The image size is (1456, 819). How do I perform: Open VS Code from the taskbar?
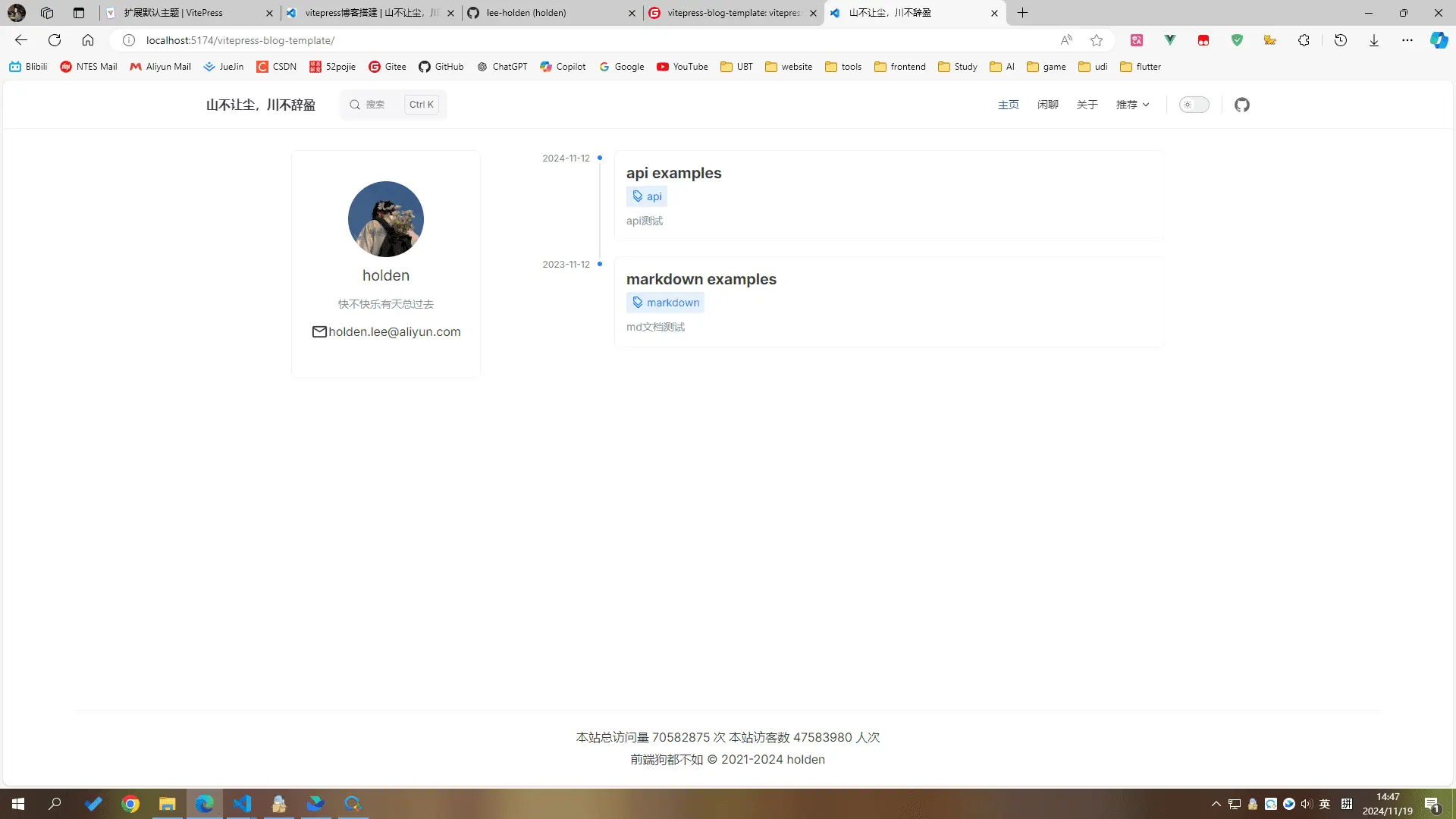(242, 804)
